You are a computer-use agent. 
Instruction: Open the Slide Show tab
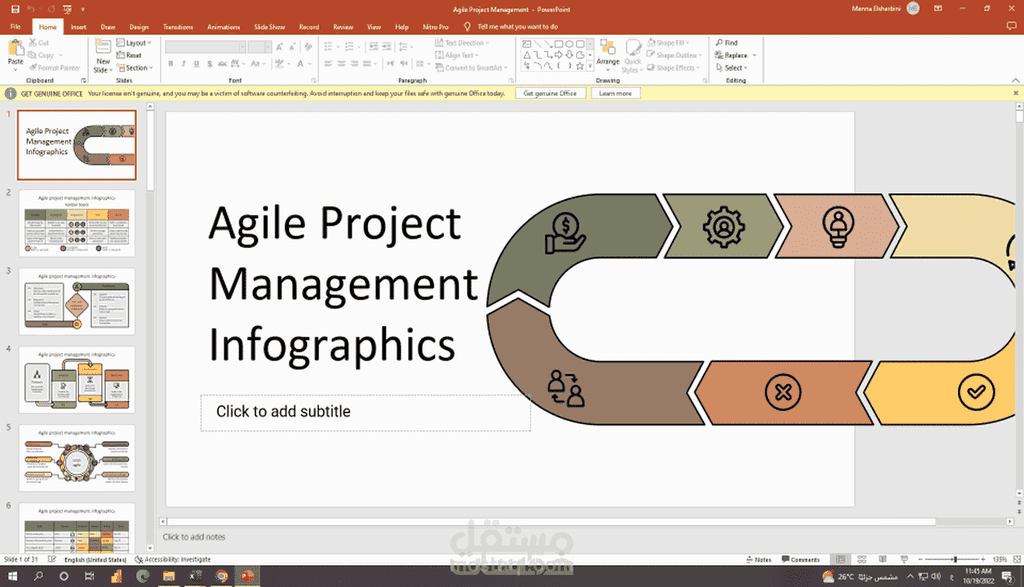coord(269,27)
